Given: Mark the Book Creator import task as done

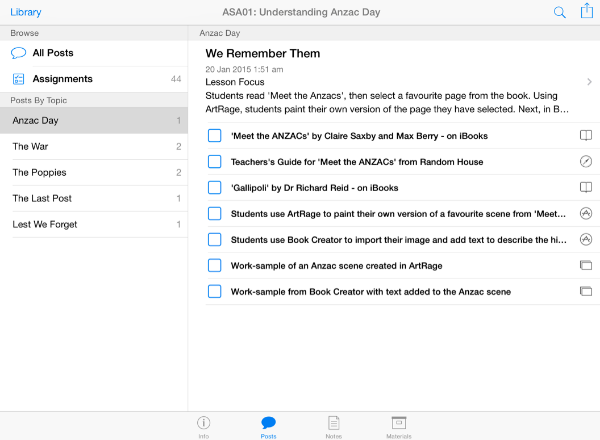Looking at the screenshot, I should pos(214,240).
